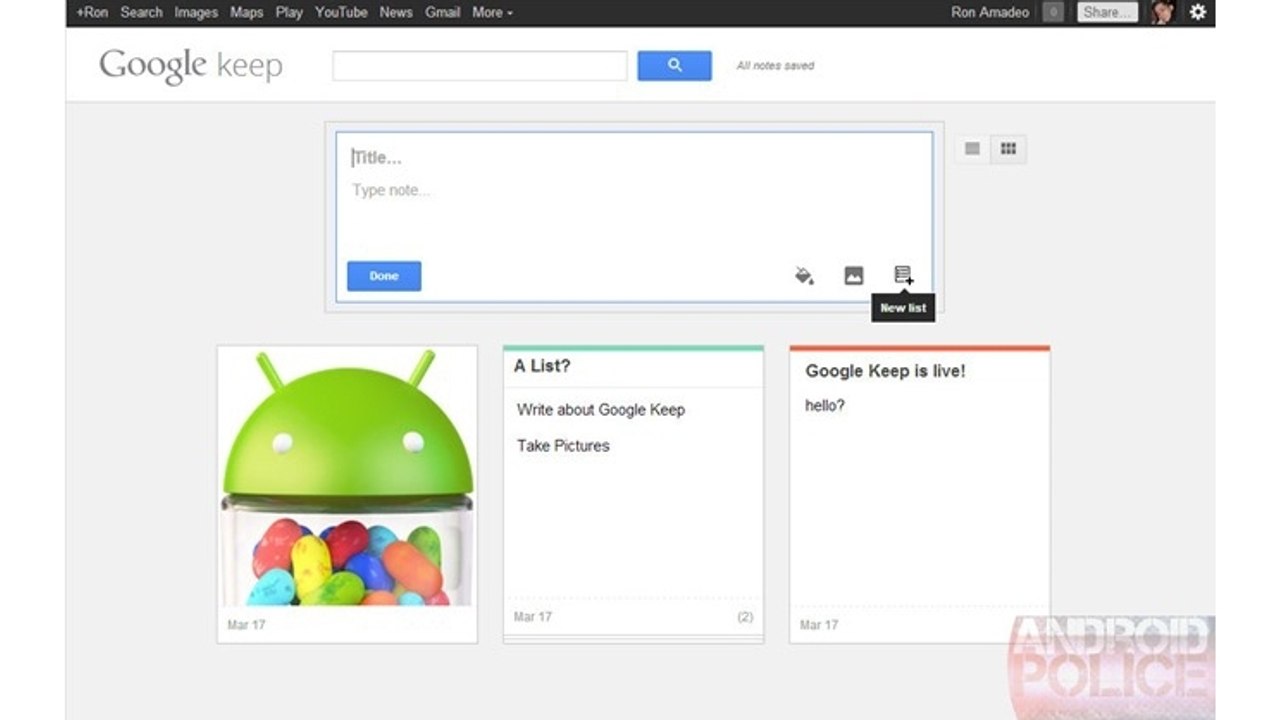Click the blue search button
This screenshot has width=1279, height=720.
(x=674, y=66)
